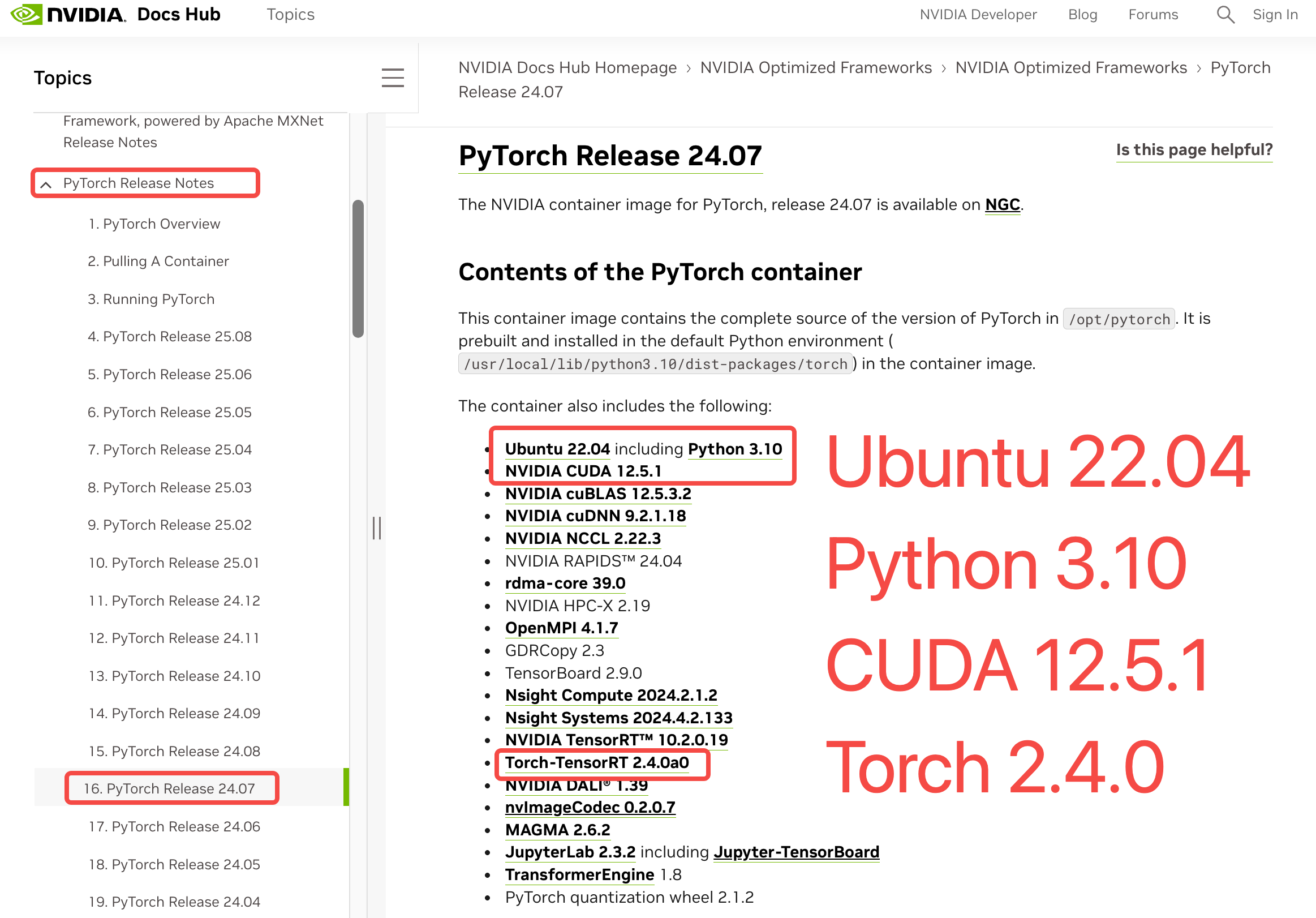Open PyTorch Overview from the sidebar
Viewport: 1316px width, 918px height.
tap(155, 224)
